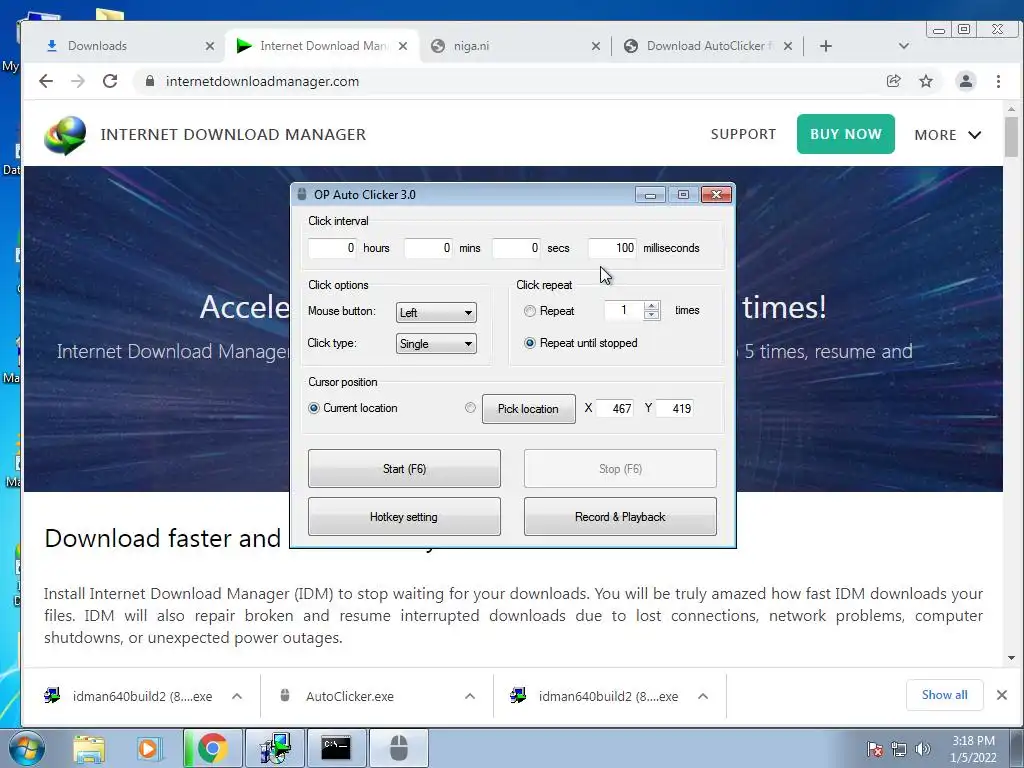Expand options for the first idman640build2 download
Viewport: 1024px width, 768px height.
click(237, 696)
